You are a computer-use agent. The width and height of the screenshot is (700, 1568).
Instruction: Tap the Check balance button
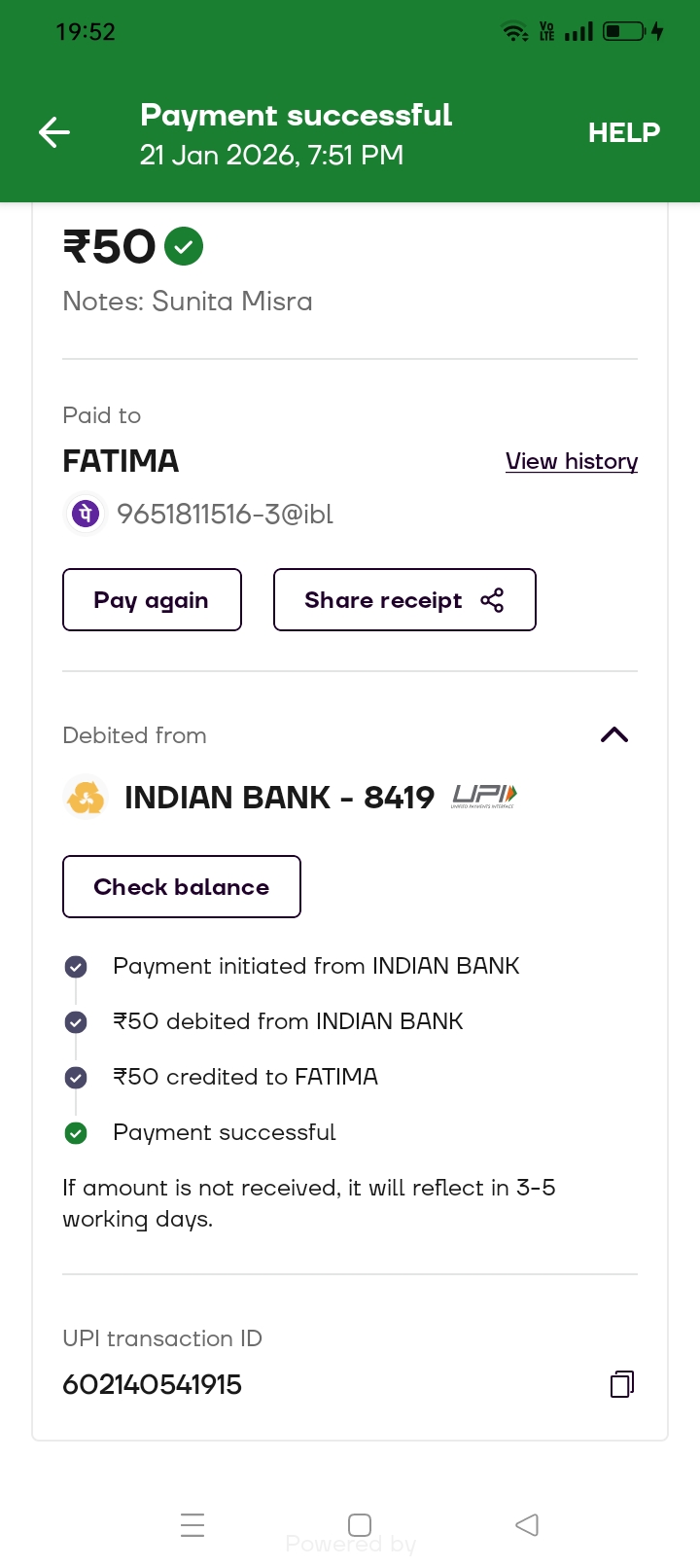pyautogui.click(x=182, y=887)
